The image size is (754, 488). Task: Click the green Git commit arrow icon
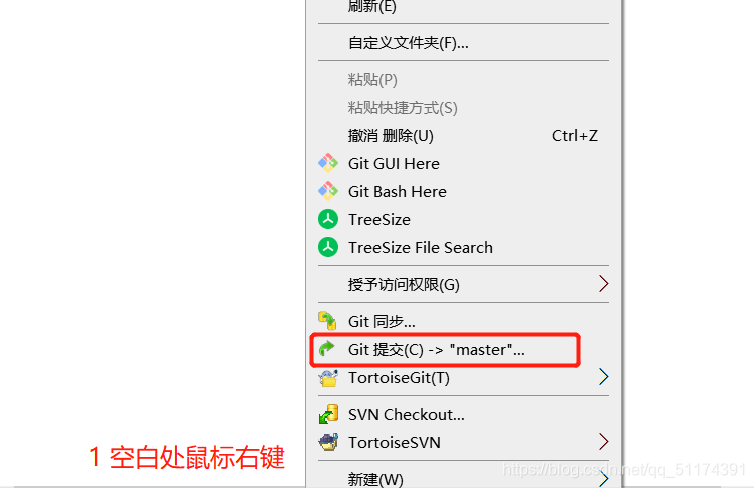pos(327,349)
